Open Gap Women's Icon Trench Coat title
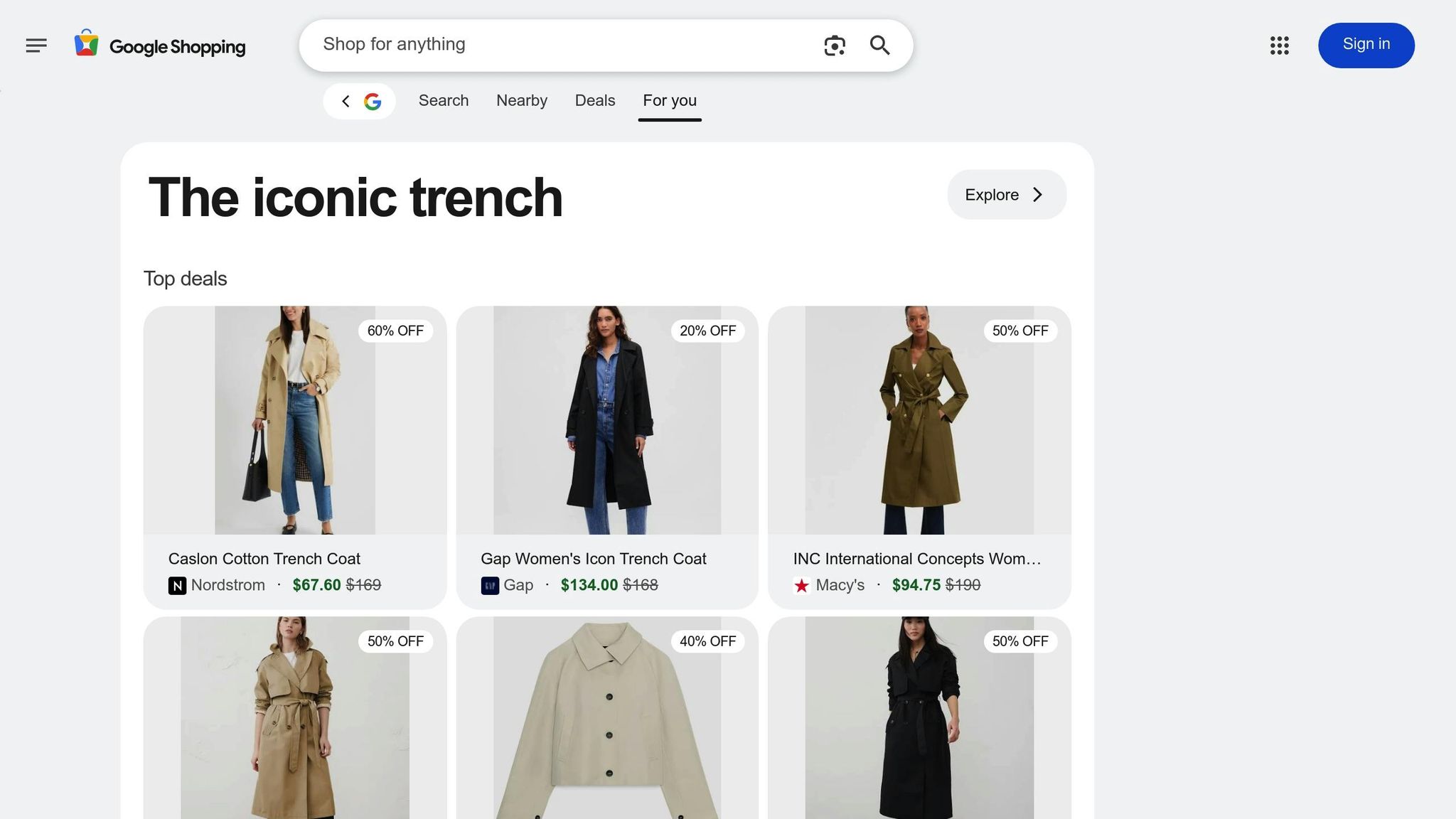The width and height of the screenshot is (1456, 819). (594, 559)
